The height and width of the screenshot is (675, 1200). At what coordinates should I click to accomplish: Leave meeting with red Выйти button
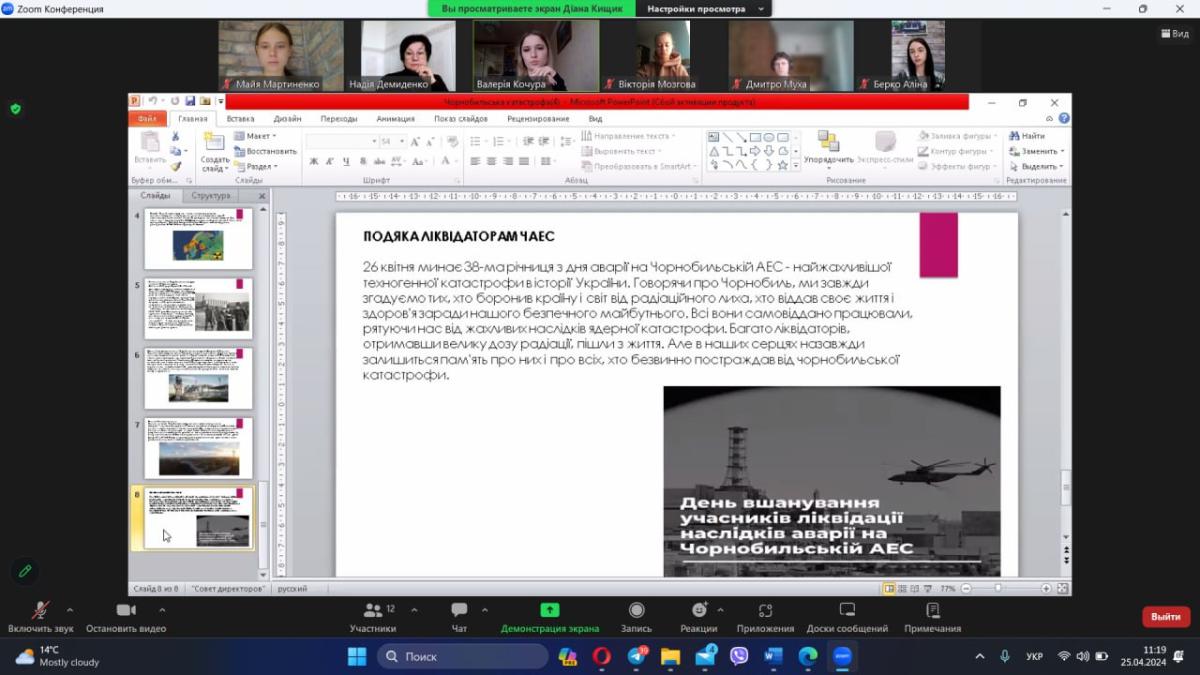coord(1165,617)
